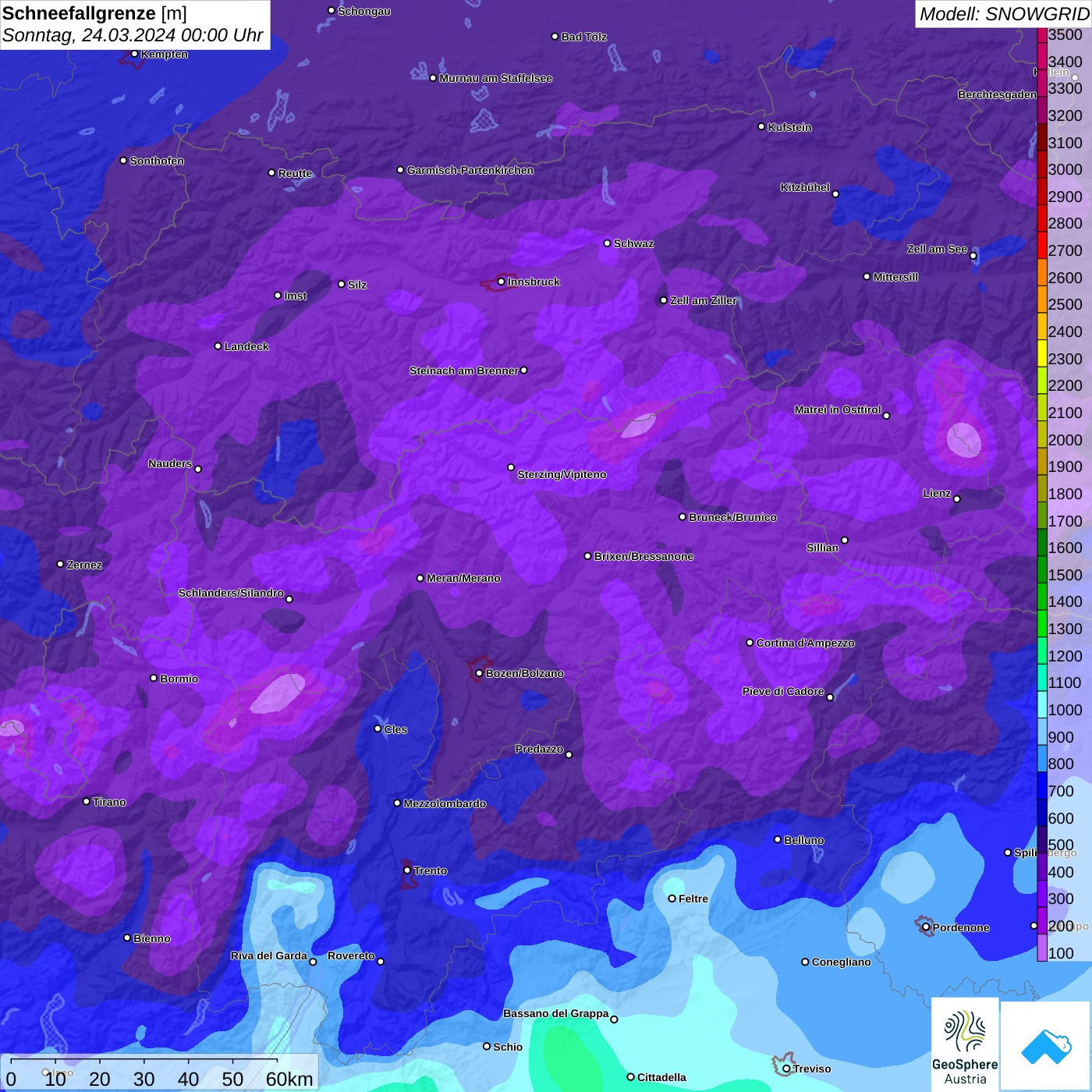Screen dimensions: 1092x1092
Task: Click the Nauders marker dot
Action: pos(198,469)
